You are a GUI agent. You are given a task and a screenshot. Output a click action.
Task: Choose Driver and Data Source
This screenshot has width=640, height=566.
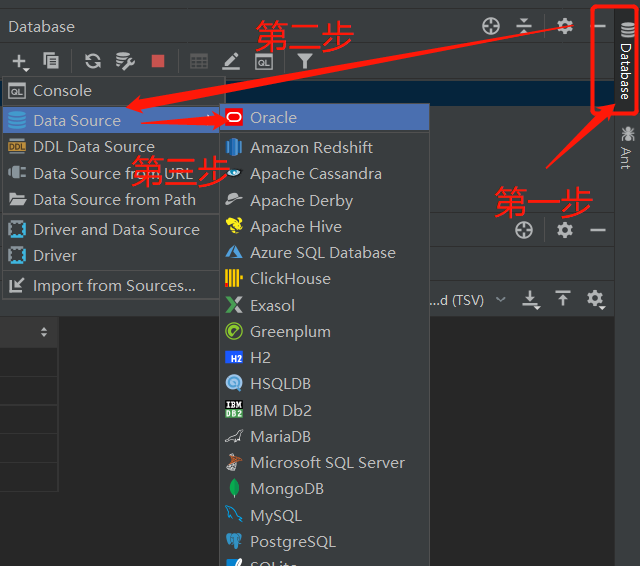point(111,230)
